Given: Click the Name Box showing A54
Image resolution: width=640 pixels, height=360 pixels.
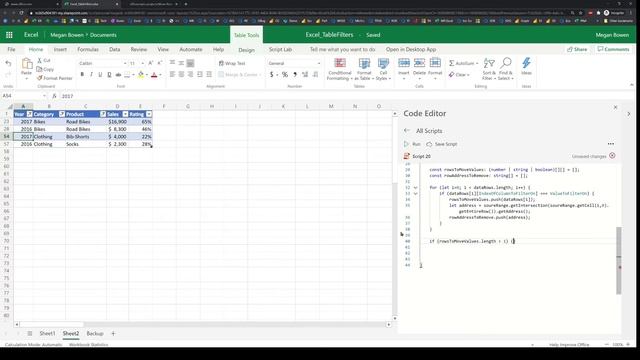Looking at the screenshot, I should [24, 96].
